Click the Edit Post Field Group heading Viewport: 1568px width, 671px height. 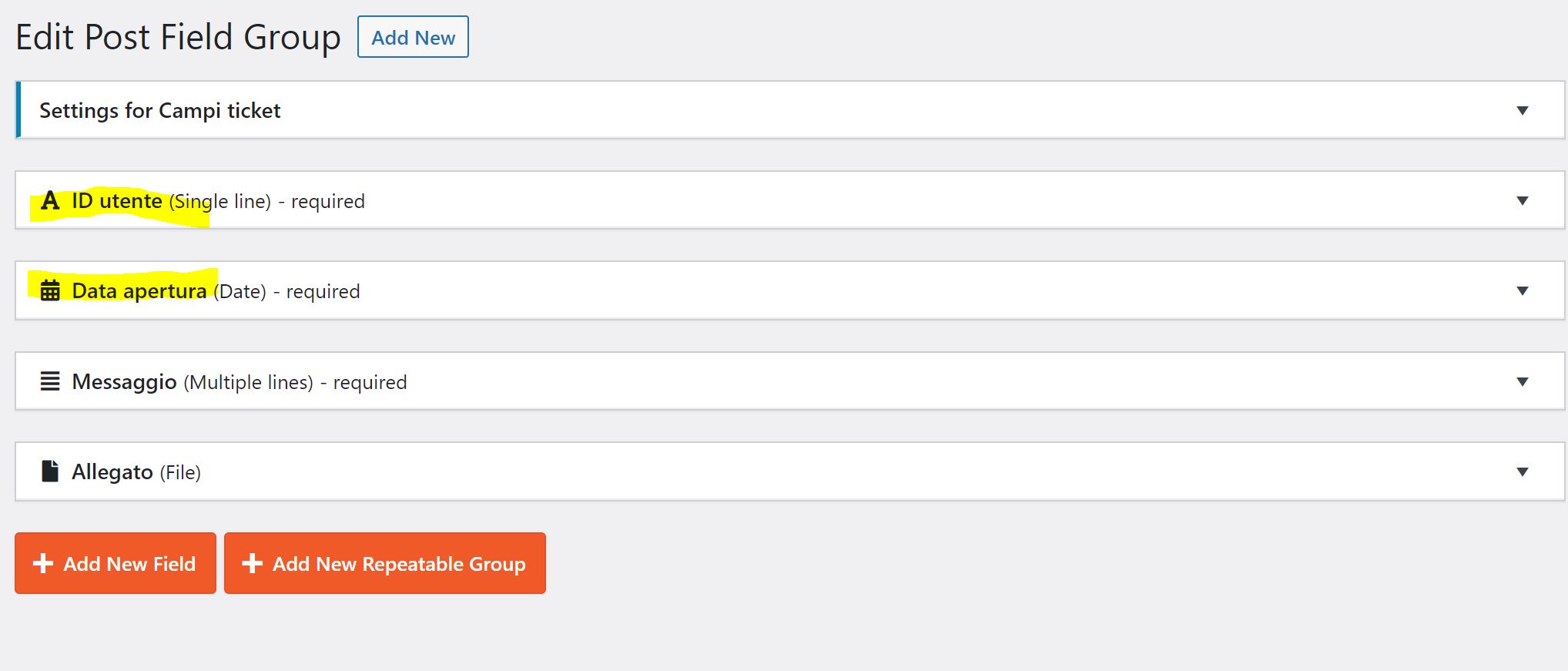pos(178,37)
